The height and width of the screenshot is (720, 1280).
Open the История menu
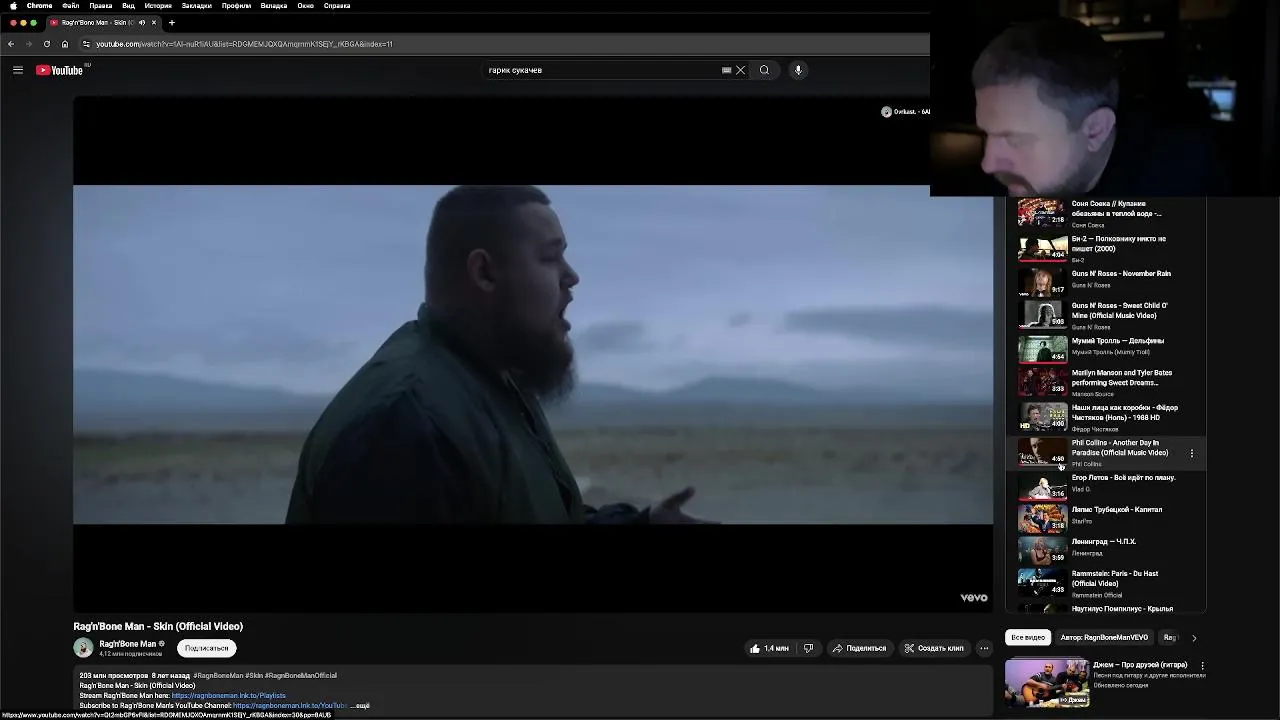pyautogui.click(x=158, y=5)
